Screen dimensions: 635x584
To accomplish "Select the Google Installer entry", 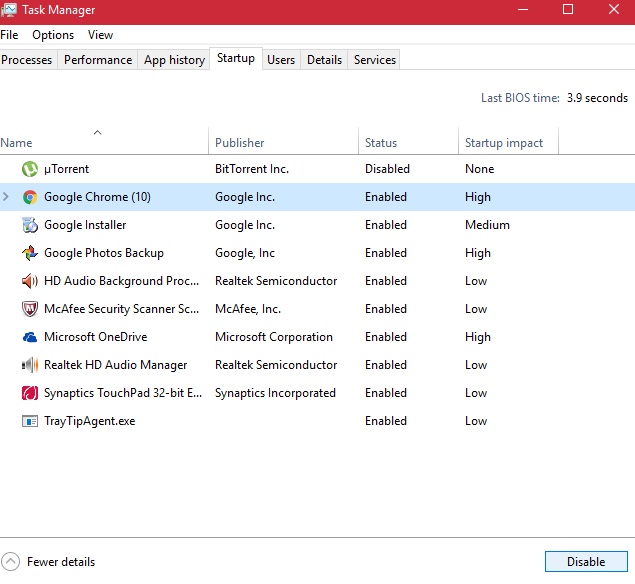I will click(85, 225).
